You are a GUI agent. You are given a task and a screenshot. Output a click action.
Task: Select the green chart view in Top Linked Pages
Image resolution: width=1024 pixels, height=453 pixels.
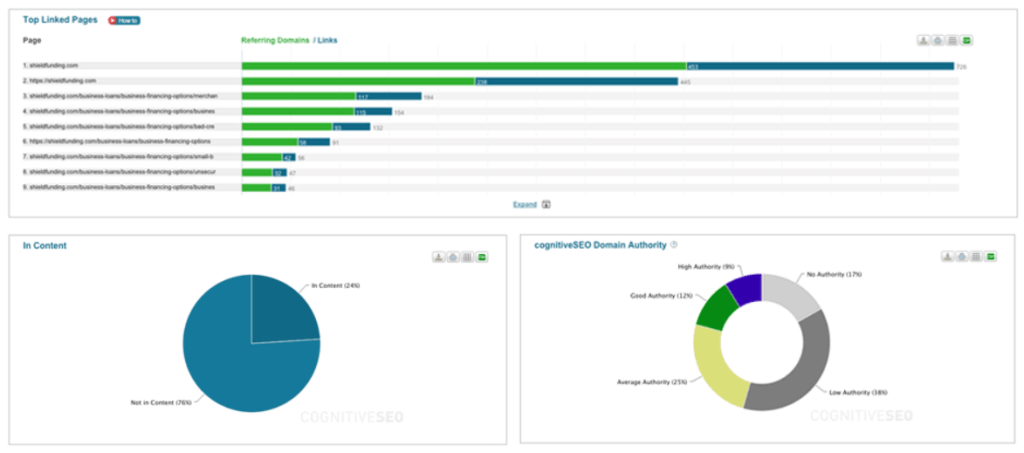click(x=967, y=40)
